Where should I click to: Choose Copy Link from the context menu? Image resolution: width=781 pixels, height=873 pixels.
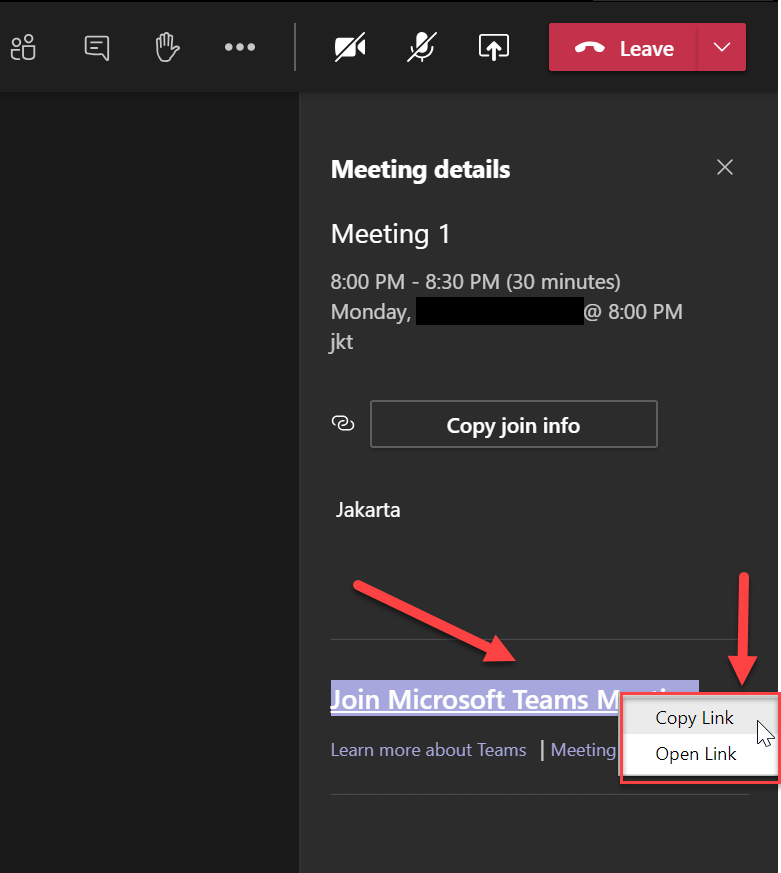(x=699, y=718)
